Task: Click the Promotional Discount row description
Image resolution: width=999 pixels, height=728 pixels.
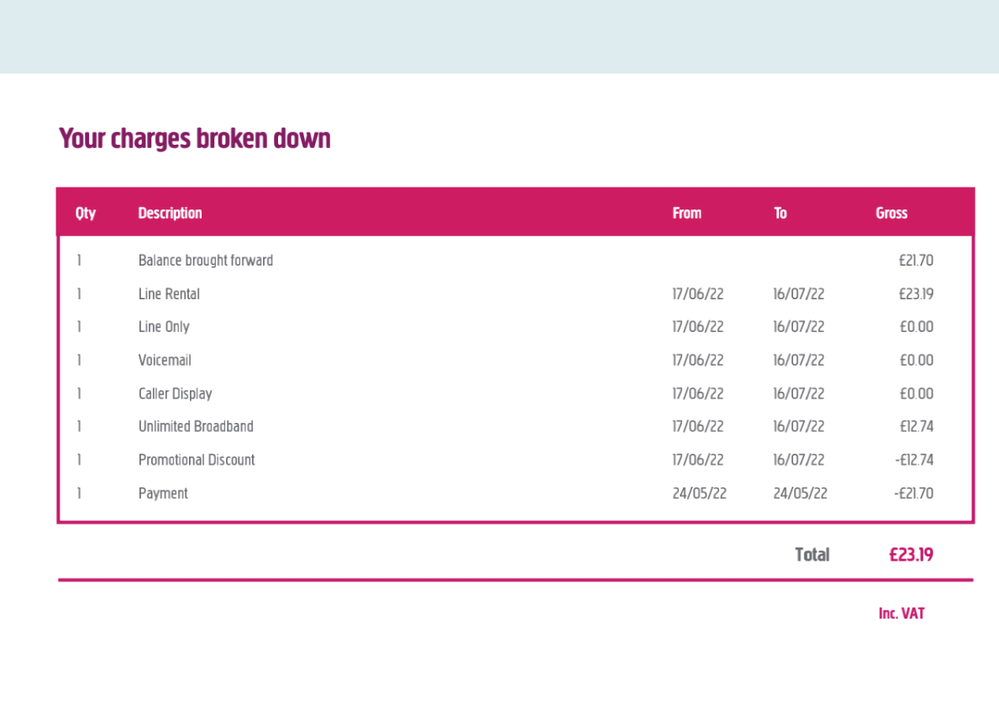Action: (x=197, y=460)
